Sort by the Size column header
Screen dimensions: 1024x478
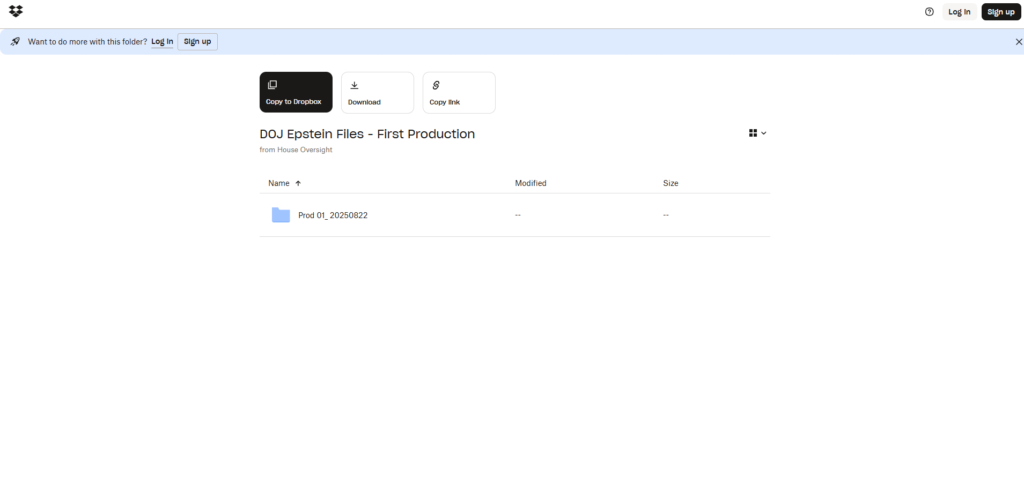[670, 183]
